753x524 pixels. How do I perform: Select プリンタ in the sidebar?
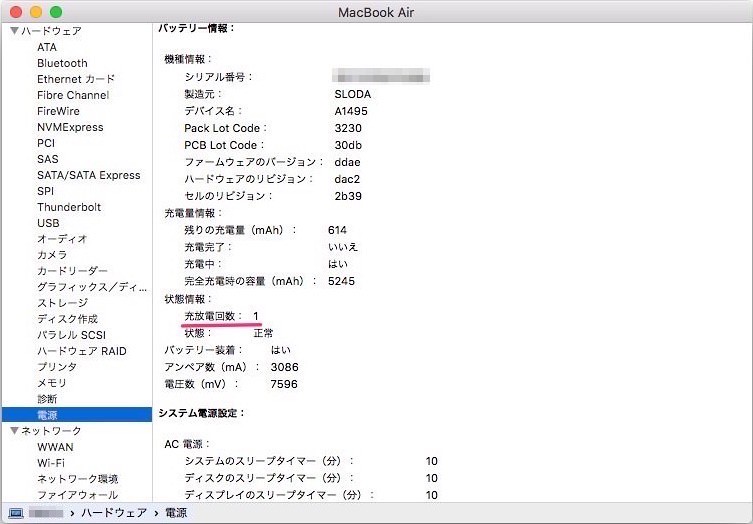coord(57,367)
